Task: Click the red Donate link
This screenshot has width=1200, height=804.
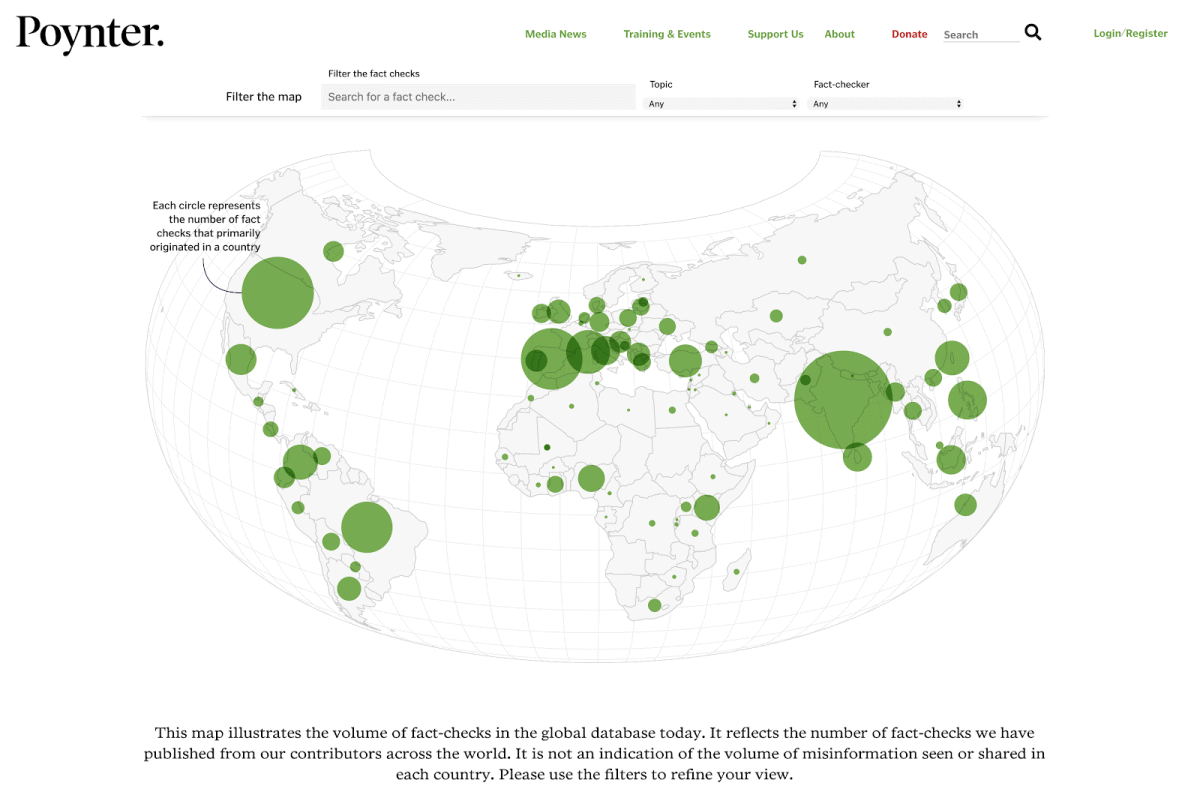Action: click(x=910, y=34)
